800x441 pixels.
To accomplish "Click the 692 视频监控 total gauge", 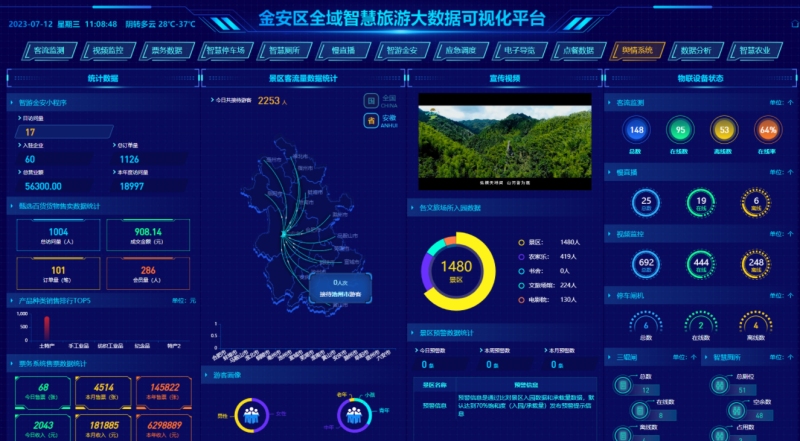I will 646,263.
